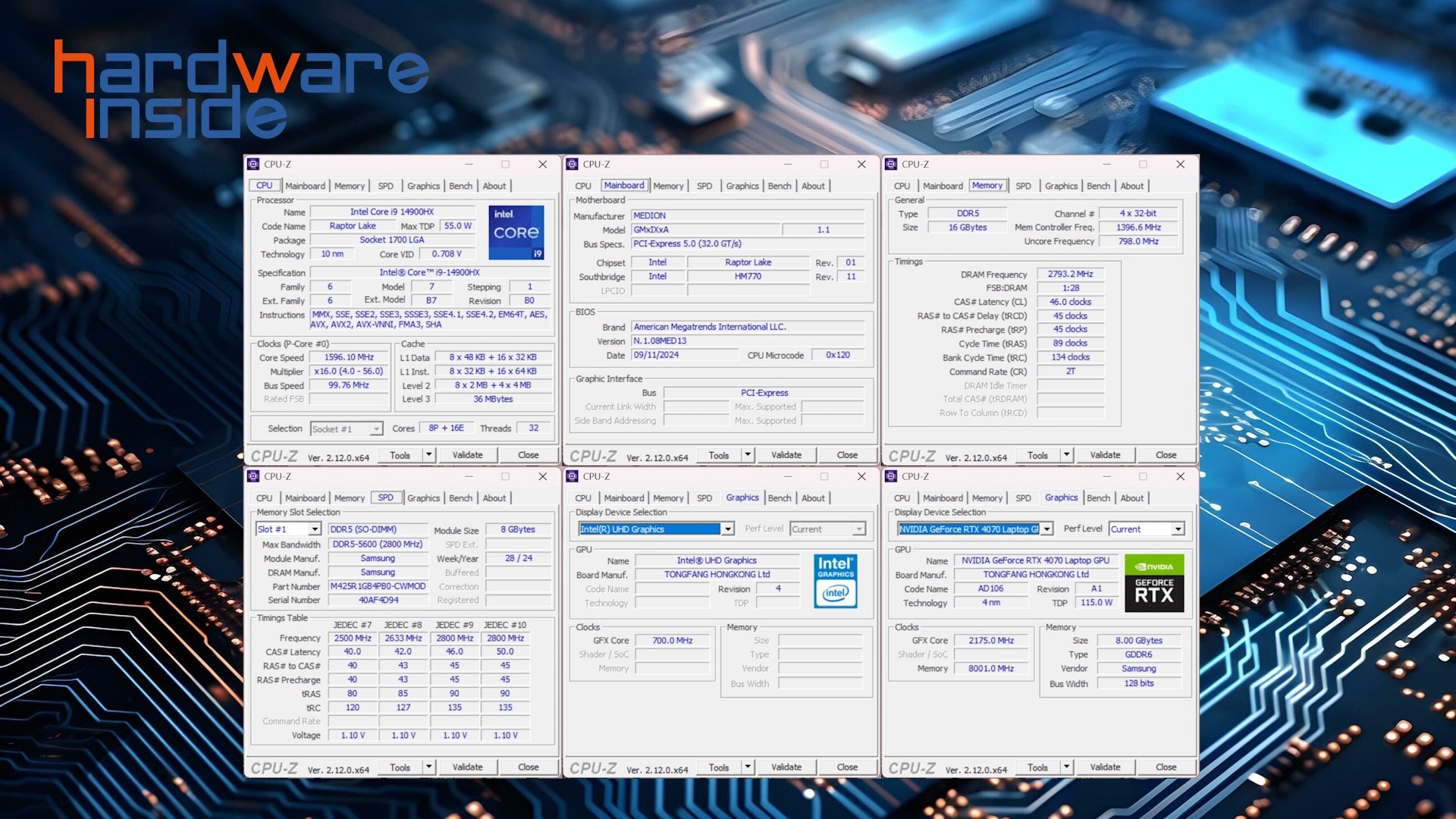Viewport: 1456px width, 819px height.
Task: Click the Part Number field M425R1GB4PB0-CWMOD
Action: coord(378,586)
